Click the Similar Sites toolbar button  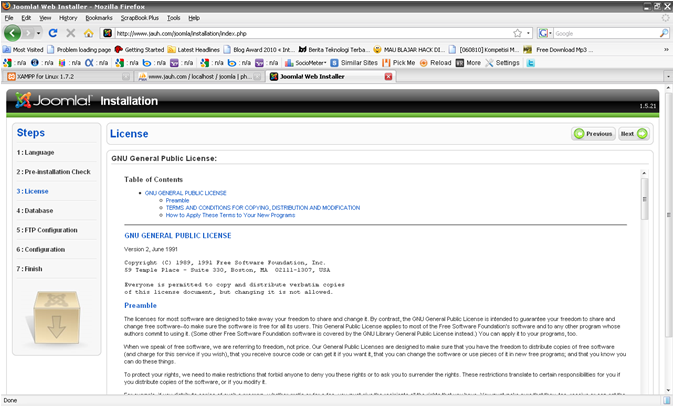354,63
